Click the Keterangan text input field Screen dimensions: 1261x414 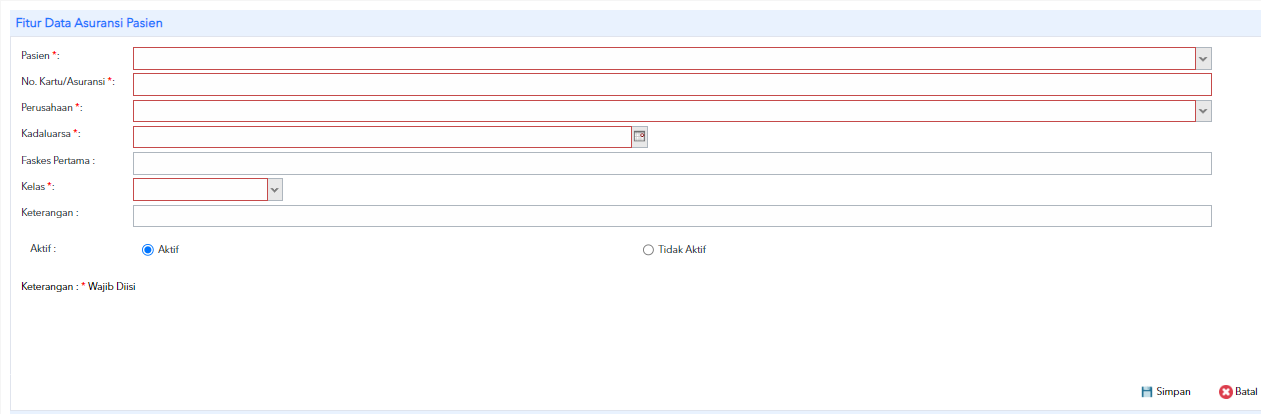tap(672, 216)
